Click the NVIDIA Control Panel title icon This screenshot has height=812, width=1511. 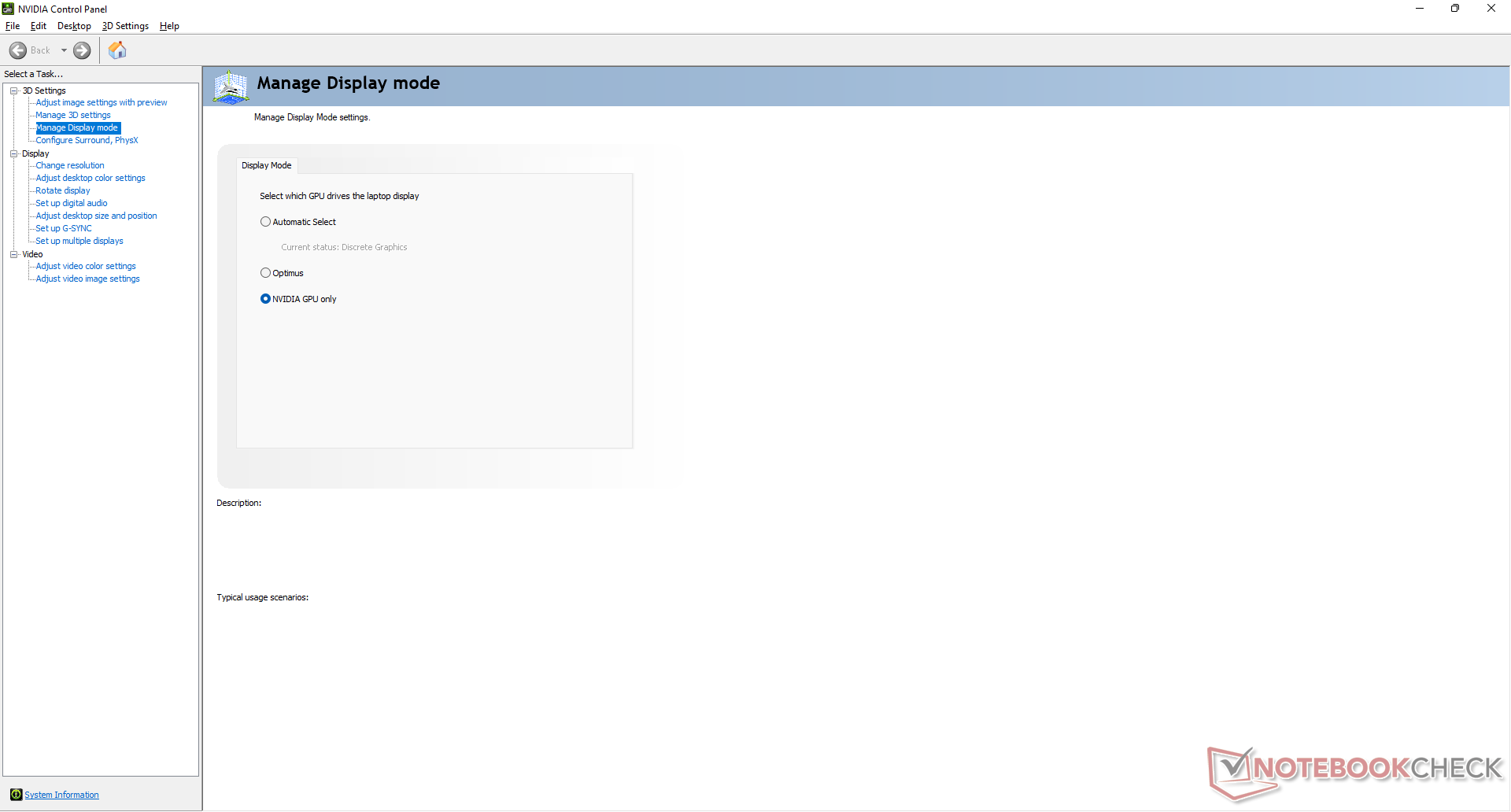pos(9,9)
